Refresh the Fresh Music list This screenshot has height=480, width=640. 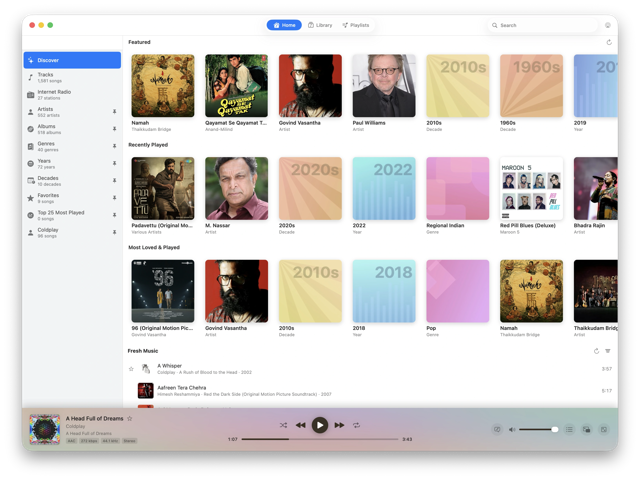pos(596,351)
